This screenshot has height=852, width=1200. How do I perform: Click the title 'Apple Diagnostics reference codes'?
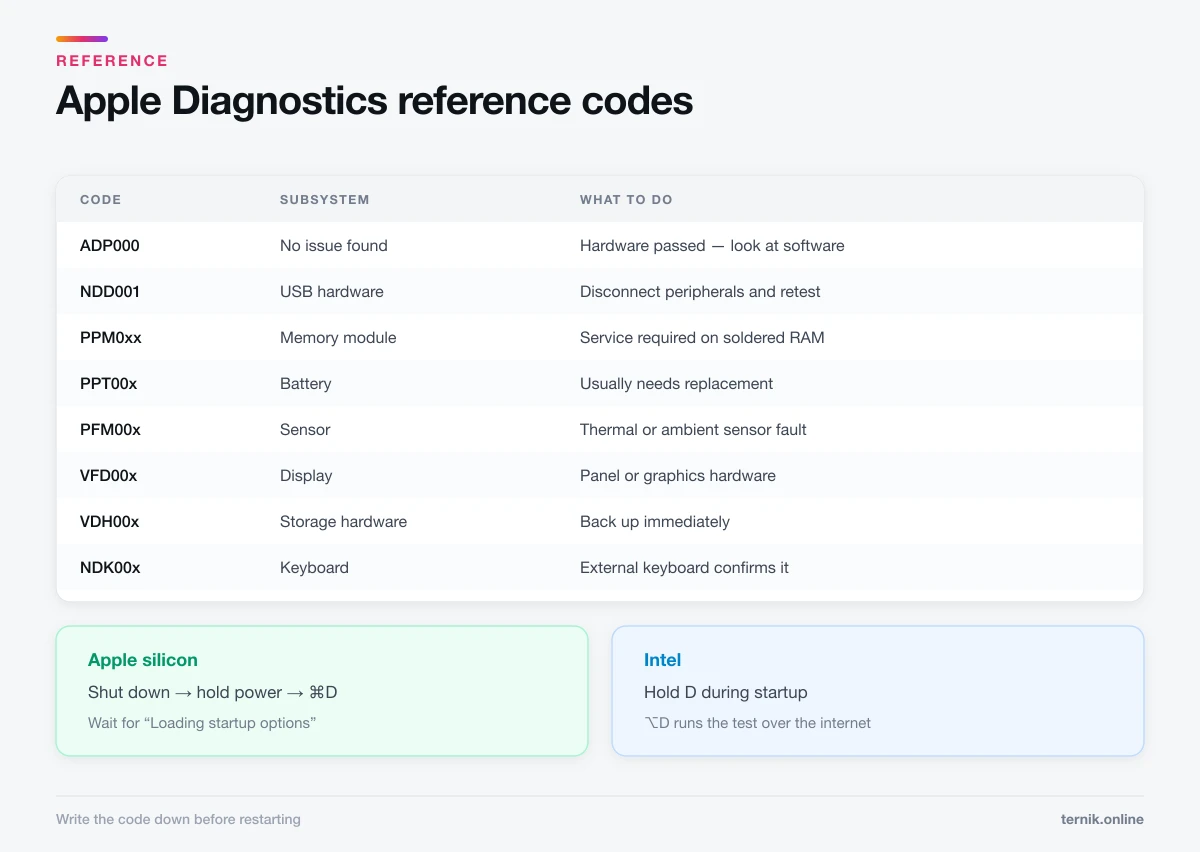[374, 101]
